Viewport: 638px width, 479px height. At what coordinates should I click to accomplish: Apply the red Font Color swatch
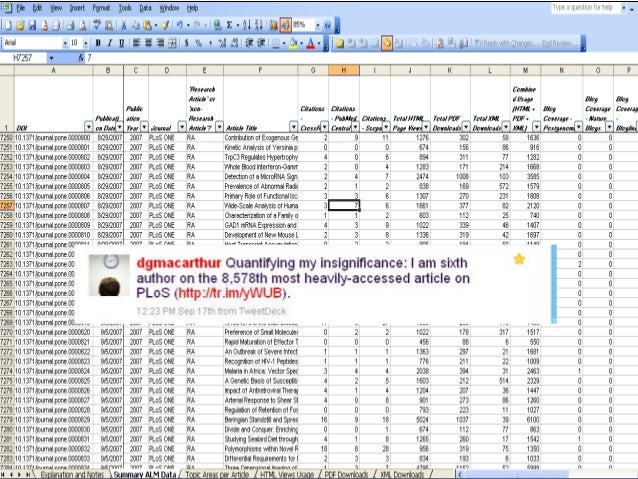click(x=310, y=43)
